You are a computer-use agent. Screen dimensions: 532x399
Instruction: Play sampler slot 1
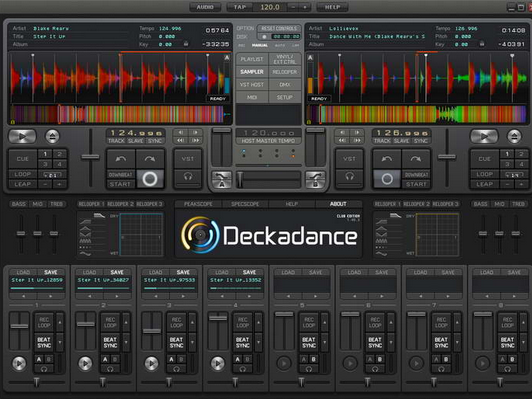tap(19, 363)
